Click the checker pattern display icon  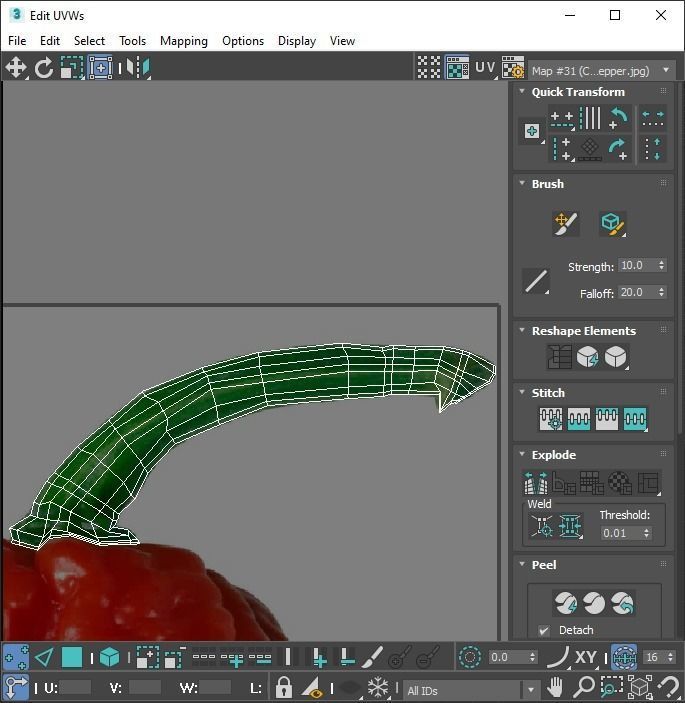[x=429, y=67]
